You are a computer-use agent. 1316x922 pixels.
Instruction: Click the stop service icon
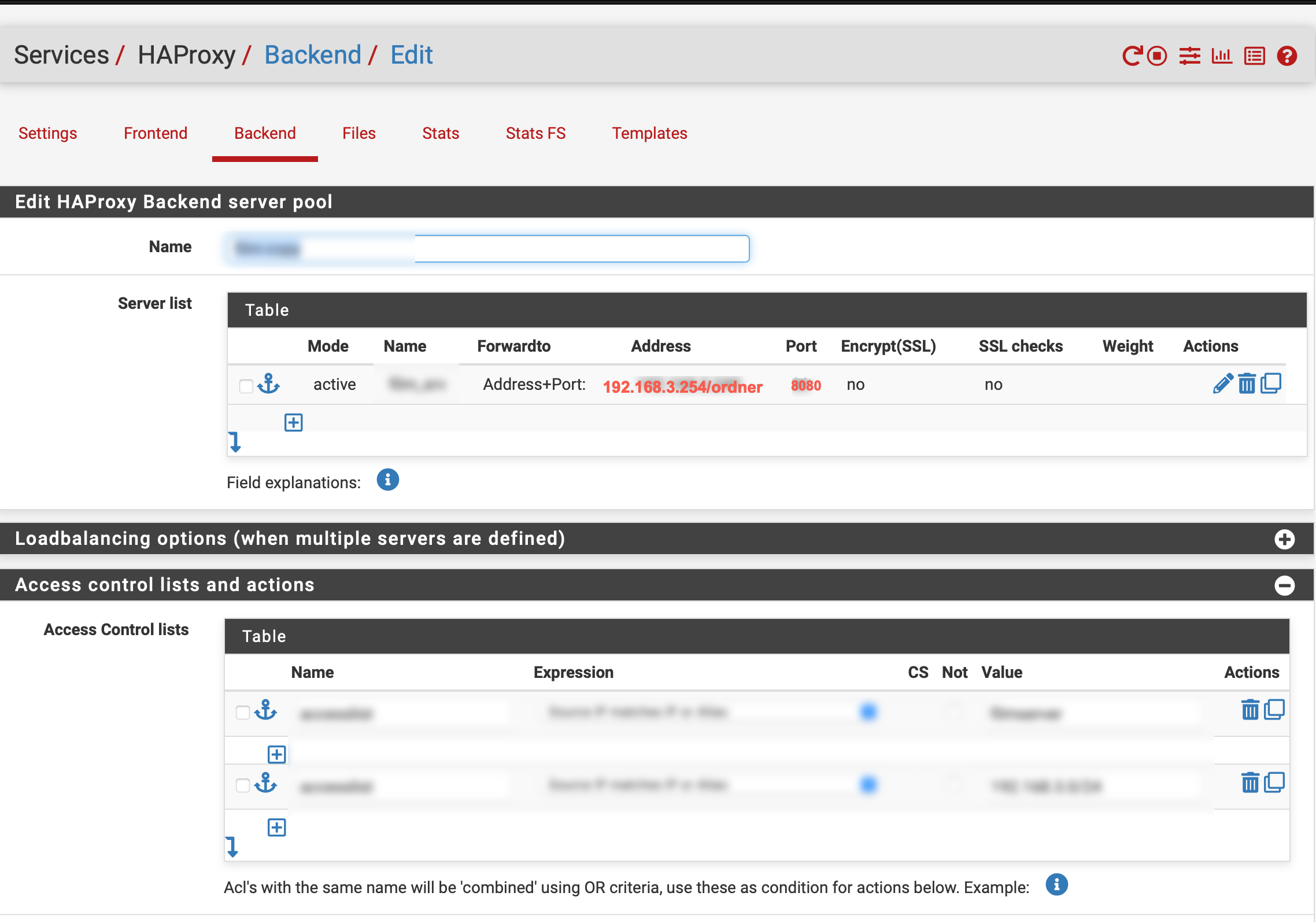click(x=1157, y=56)
